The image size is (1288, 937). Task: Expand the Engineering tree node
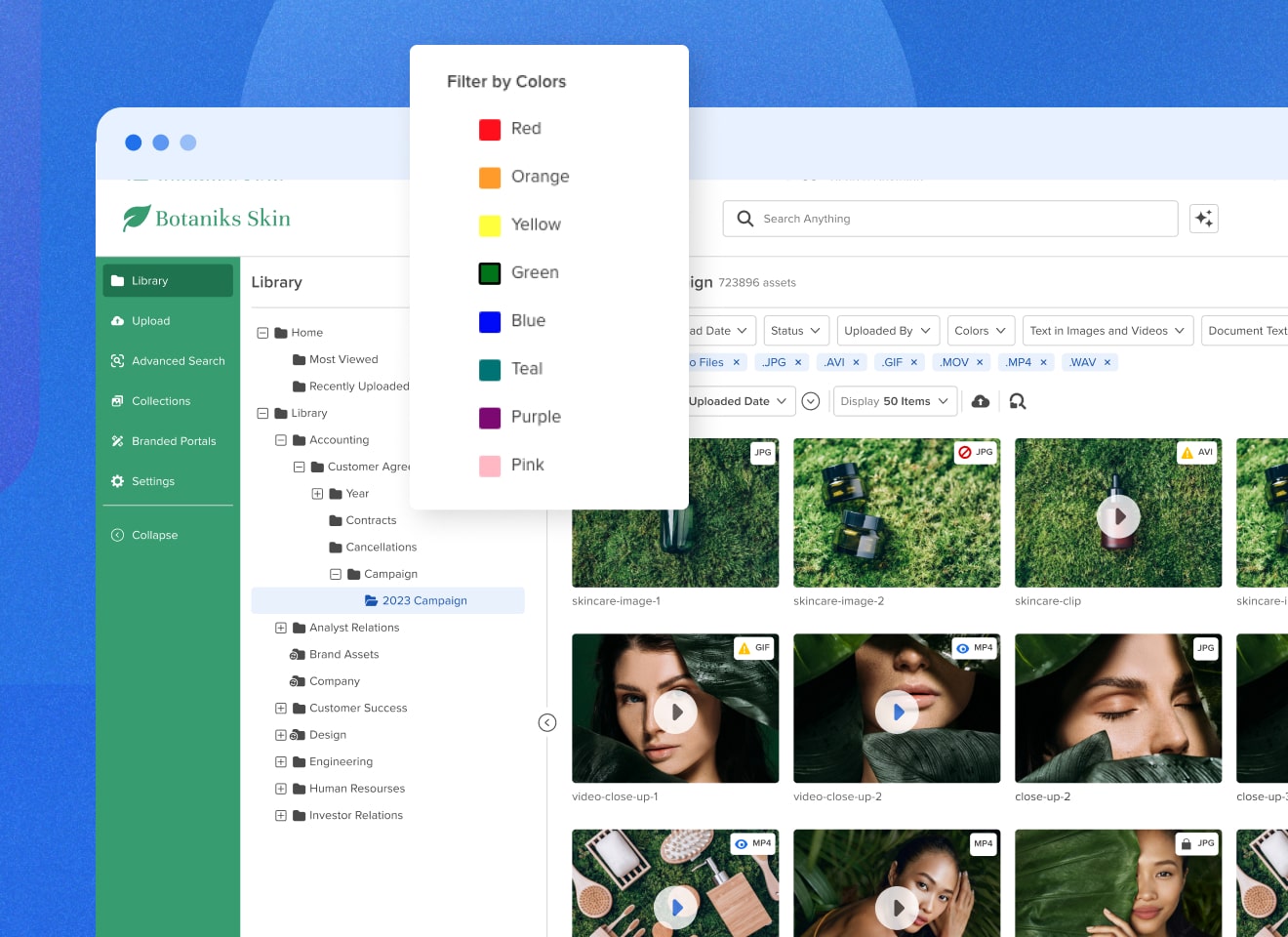click(281, 762)
